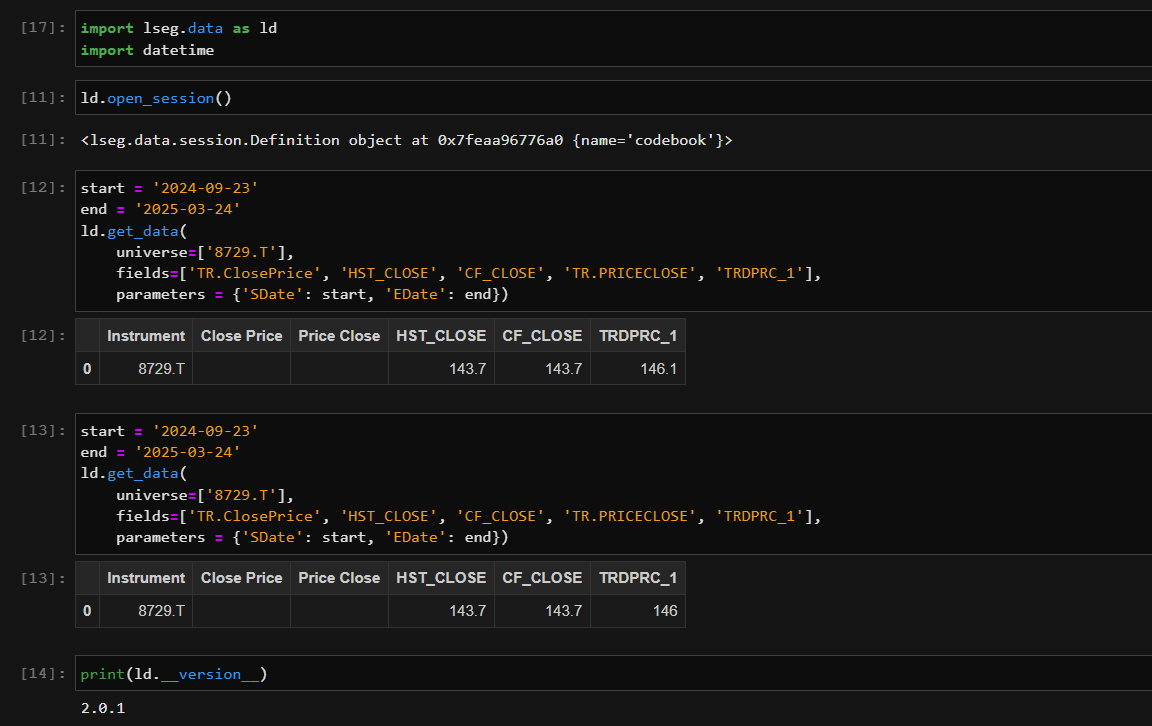Select the Price Close column header
Screen dimensions: 1152x726
[338, 335]
